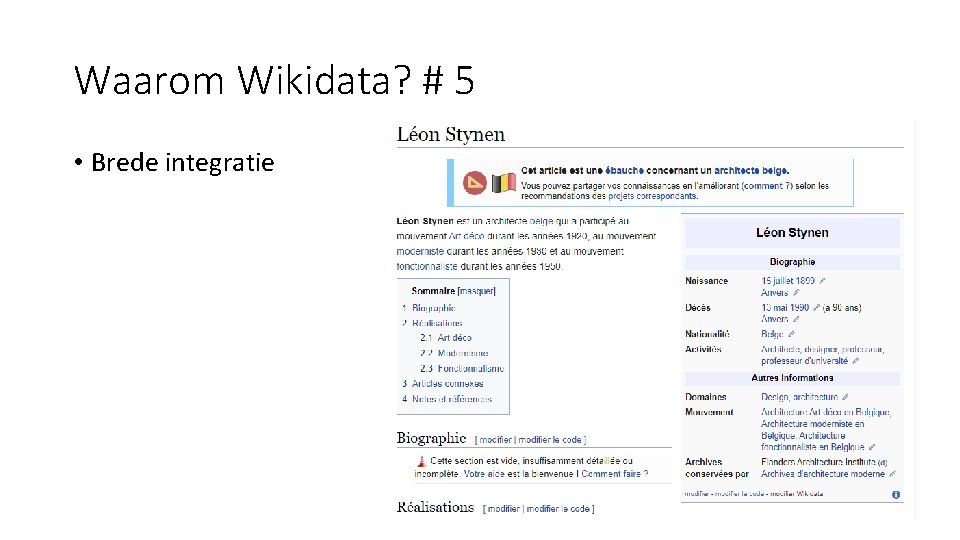
Task: Open the architecte belge link in banner
Action: point(751,171)
